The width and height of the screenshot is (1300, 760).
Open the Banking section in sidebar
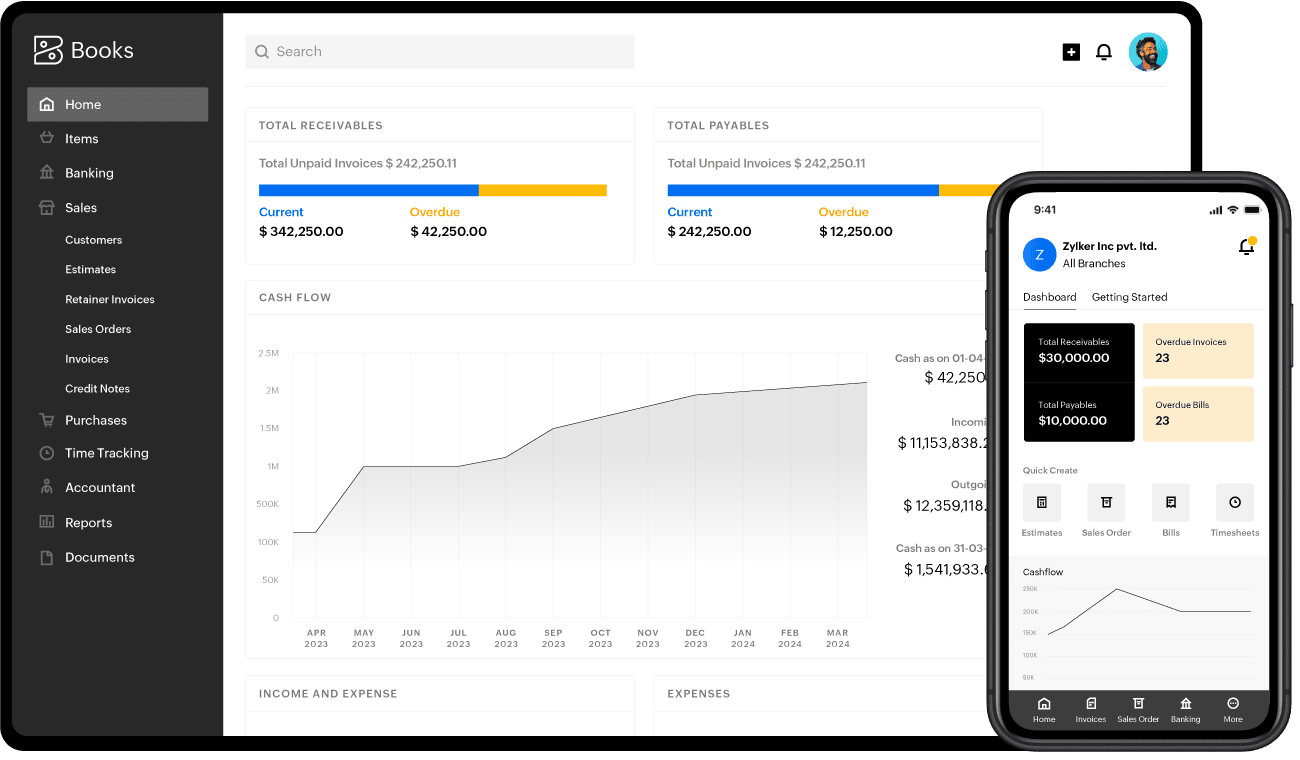(x=89, y=173)
